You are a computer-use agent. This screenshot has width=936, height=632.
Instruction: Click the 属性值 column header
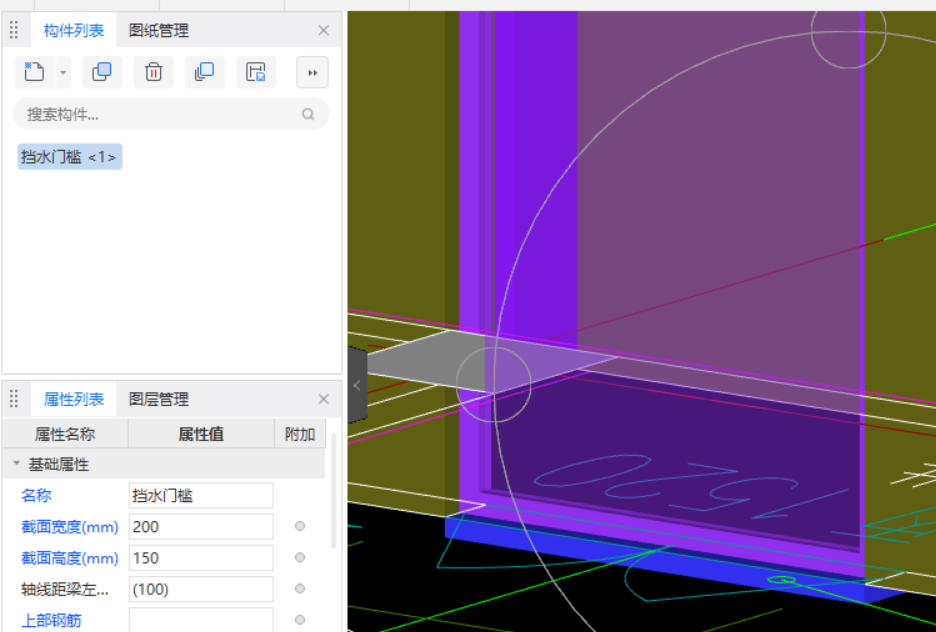(x=201, y=434)
